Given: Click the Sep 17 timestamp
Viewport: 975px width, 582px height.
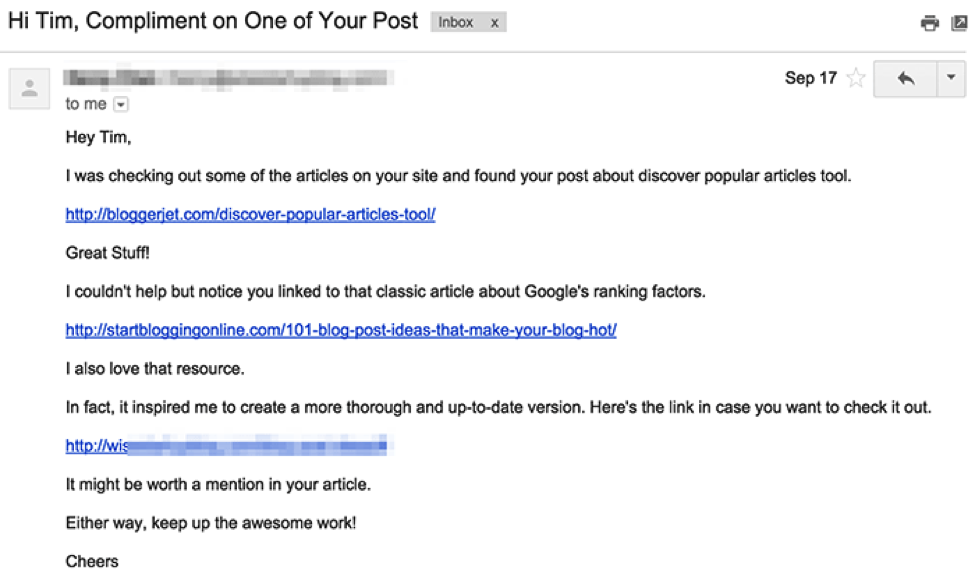Looking at the screenshot, I should [809, 77].
